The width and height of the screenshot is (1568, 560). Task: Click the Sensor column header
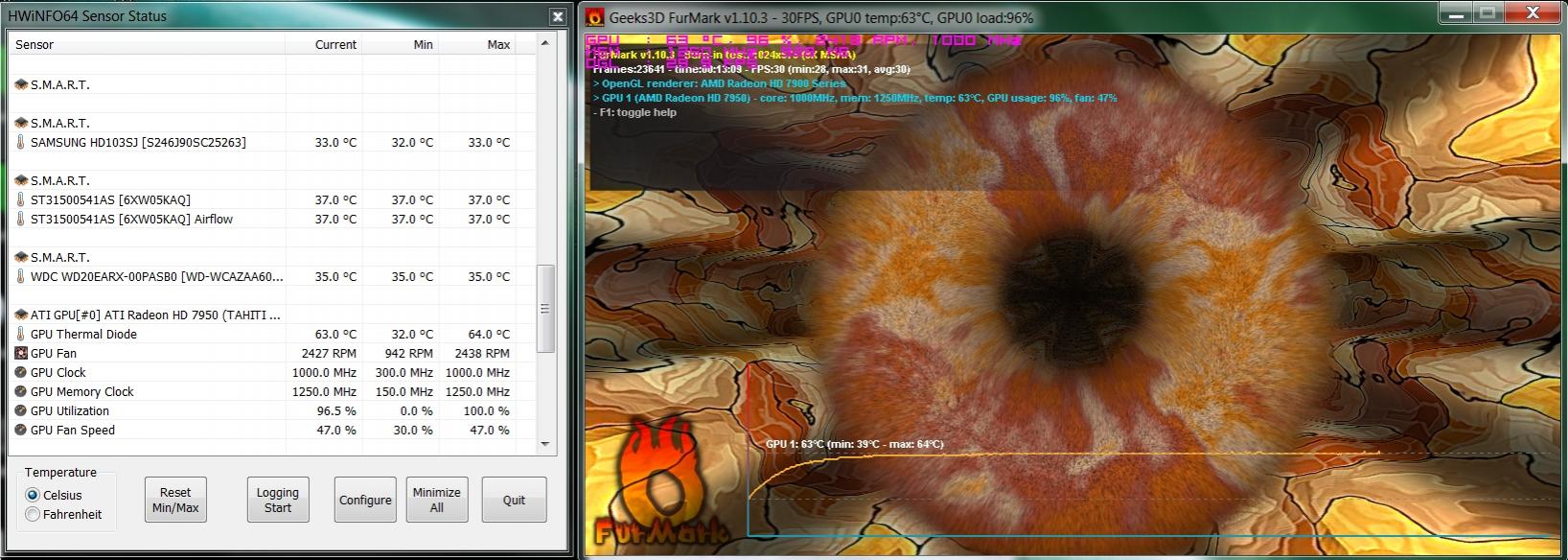tap(148, 44)
